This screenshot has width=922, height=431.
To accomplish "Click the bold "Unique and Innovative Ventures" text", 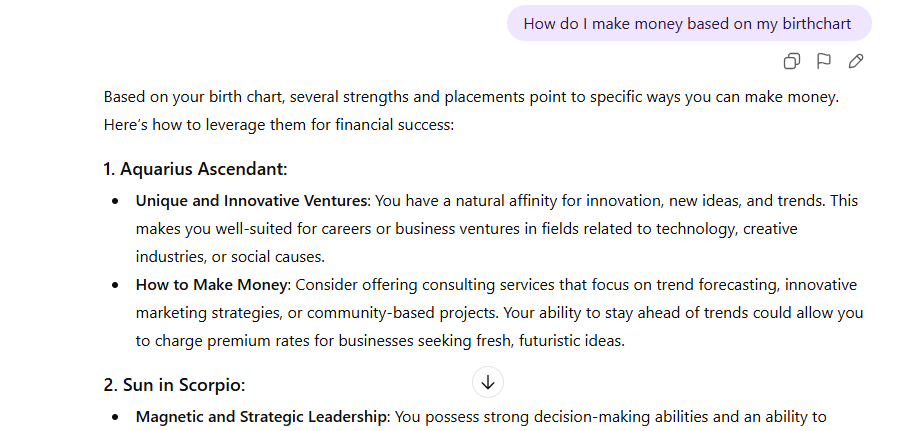I will 252,201.
